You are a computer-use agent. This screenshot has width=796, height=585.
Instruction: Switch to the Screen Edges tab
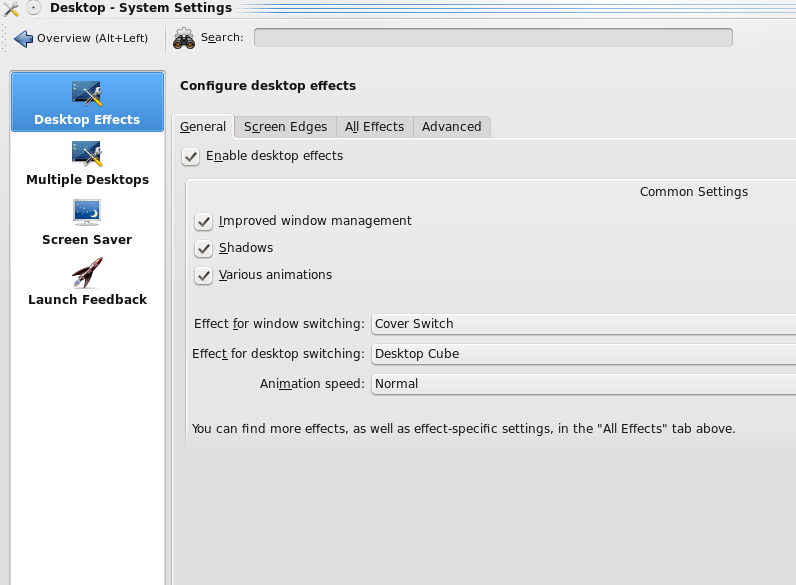coord(285,127)
